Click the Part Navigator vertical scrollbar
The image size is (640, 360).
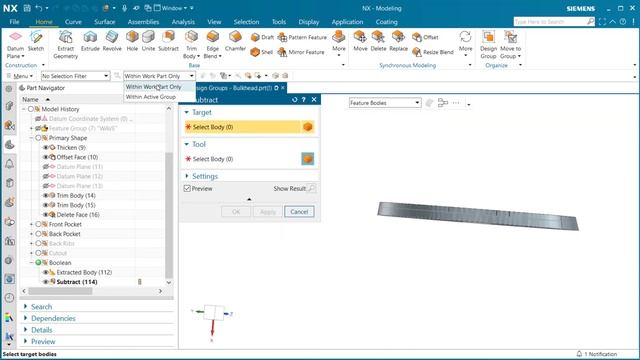click(x=169, y=215)
